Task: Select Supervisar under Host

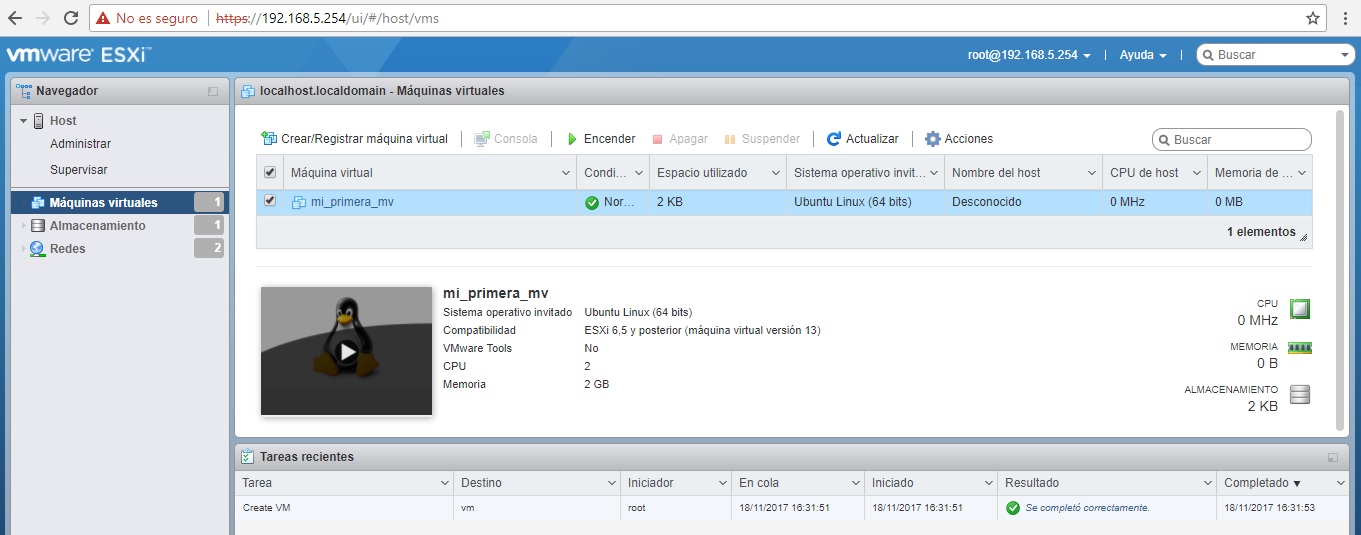Action: (x=79, y=170)
